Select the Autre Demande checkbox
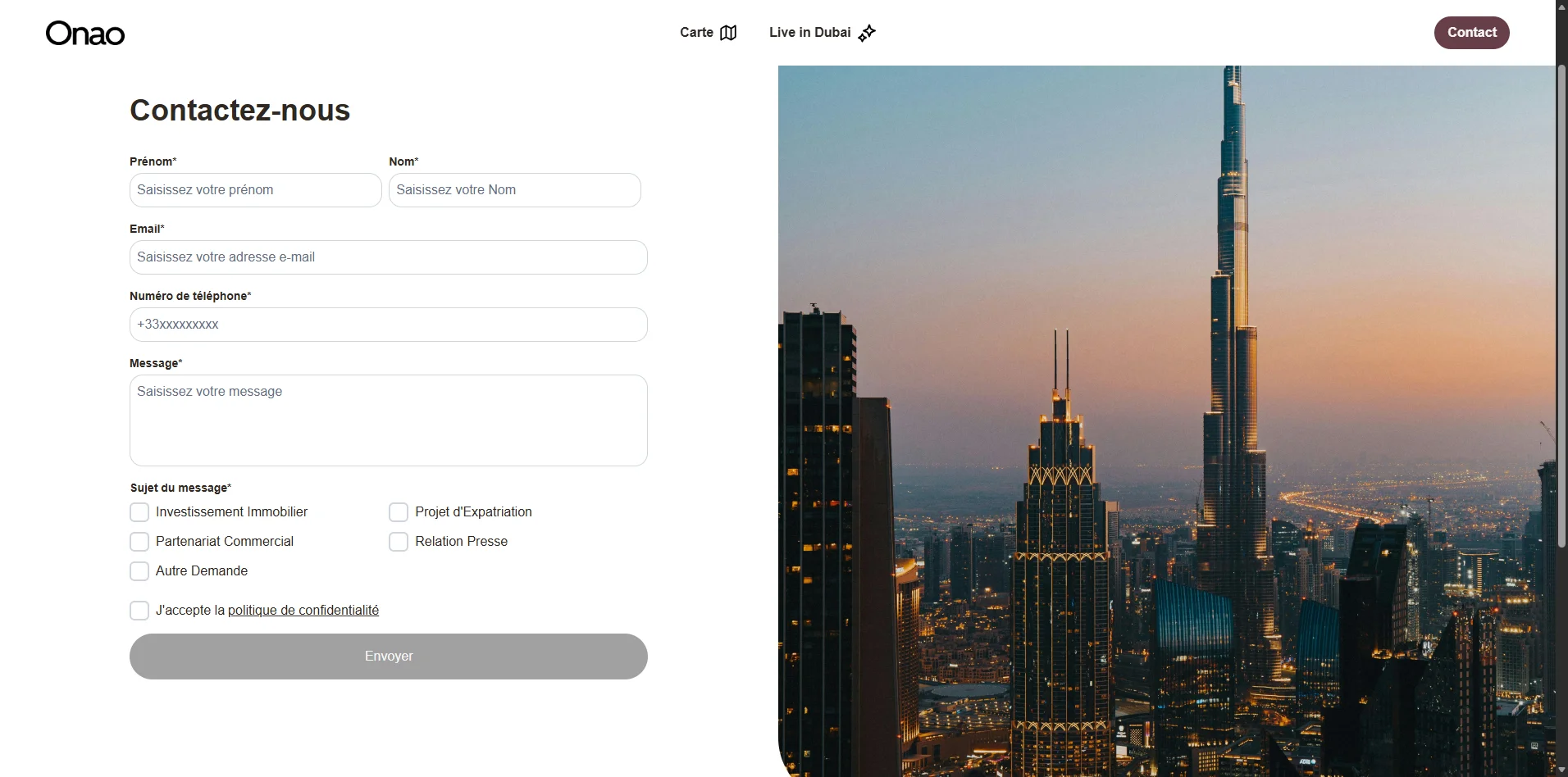 point(139,571)
